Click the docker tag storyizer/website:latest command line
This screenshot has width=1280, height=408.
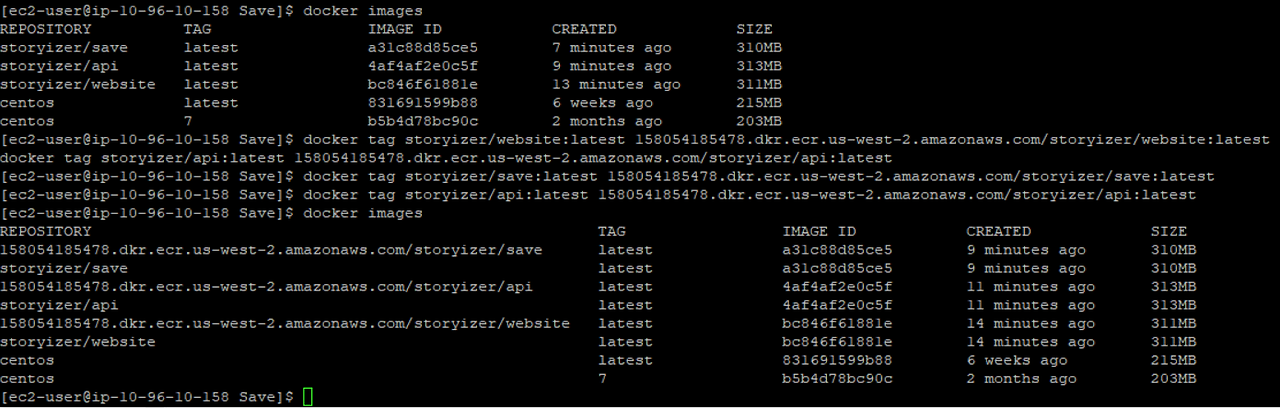click(x=635, y=140)
